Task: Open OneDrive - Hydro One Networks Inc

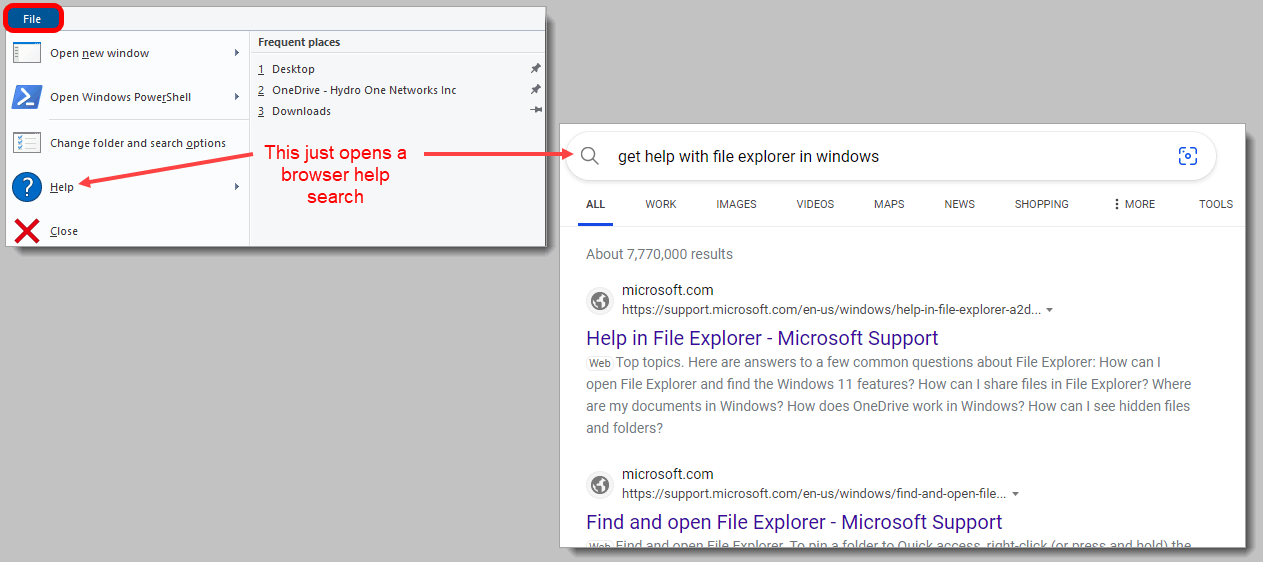Action: coord(364,90)
